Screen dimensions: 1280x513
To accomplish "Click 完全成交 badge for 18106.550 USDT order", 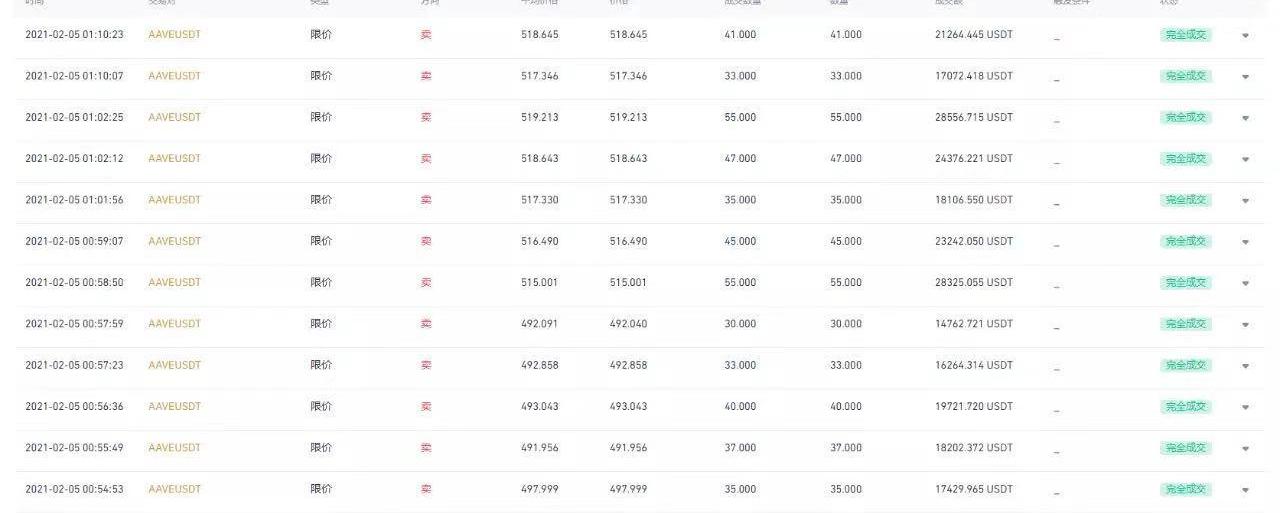I will [x=1186, y=200].
